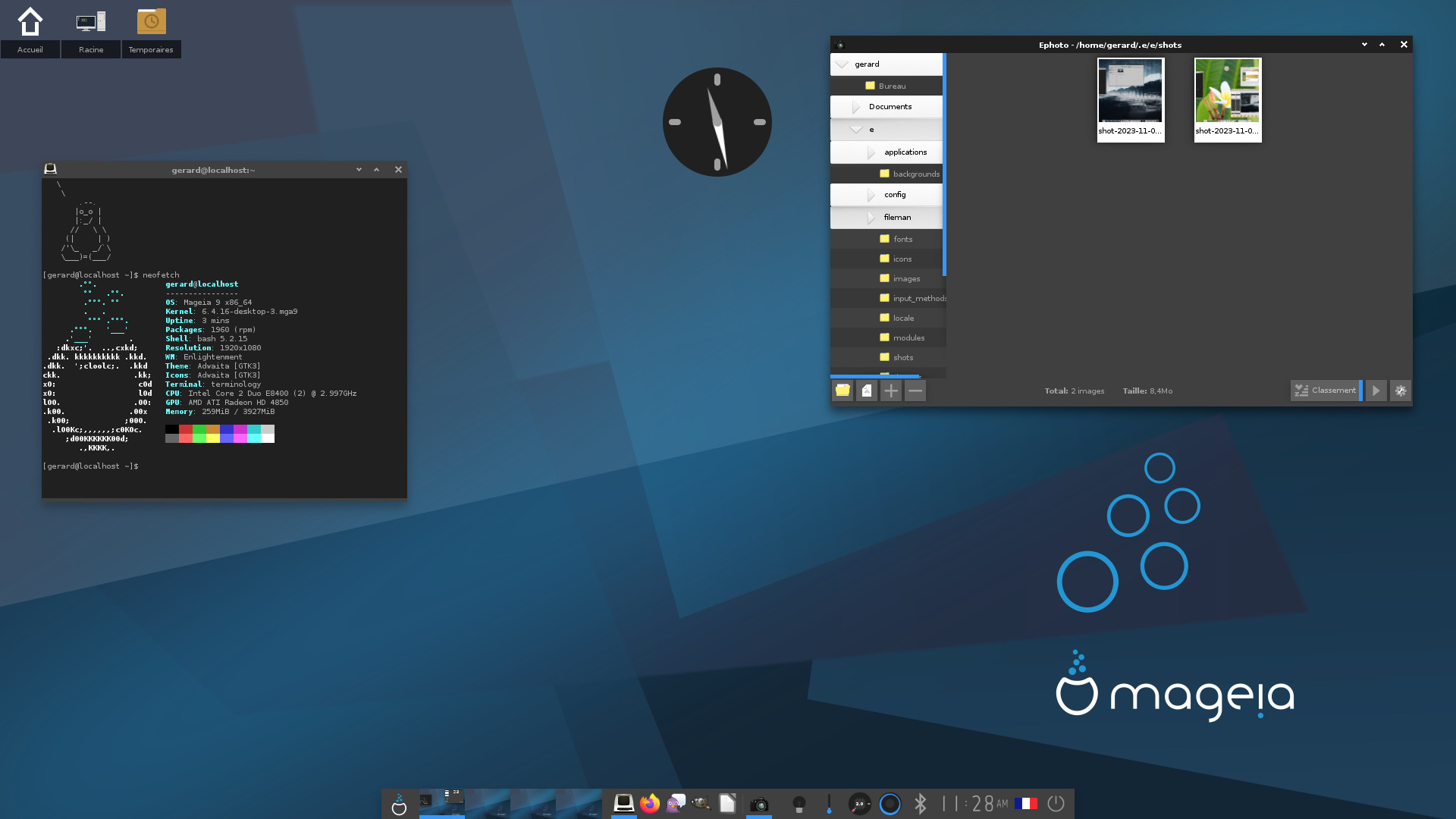Open the first shot-2023-11 thumbnail (dark image)

(1131, 99)
